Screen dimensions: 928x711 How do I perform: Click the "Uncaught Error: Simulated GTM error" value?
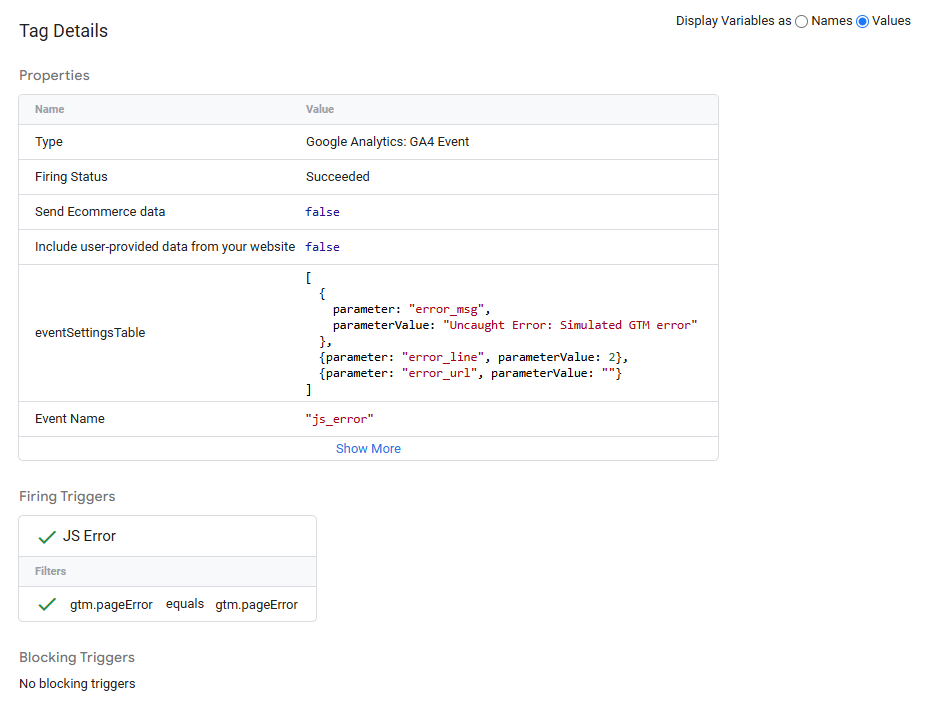click(x=570, y=325)
